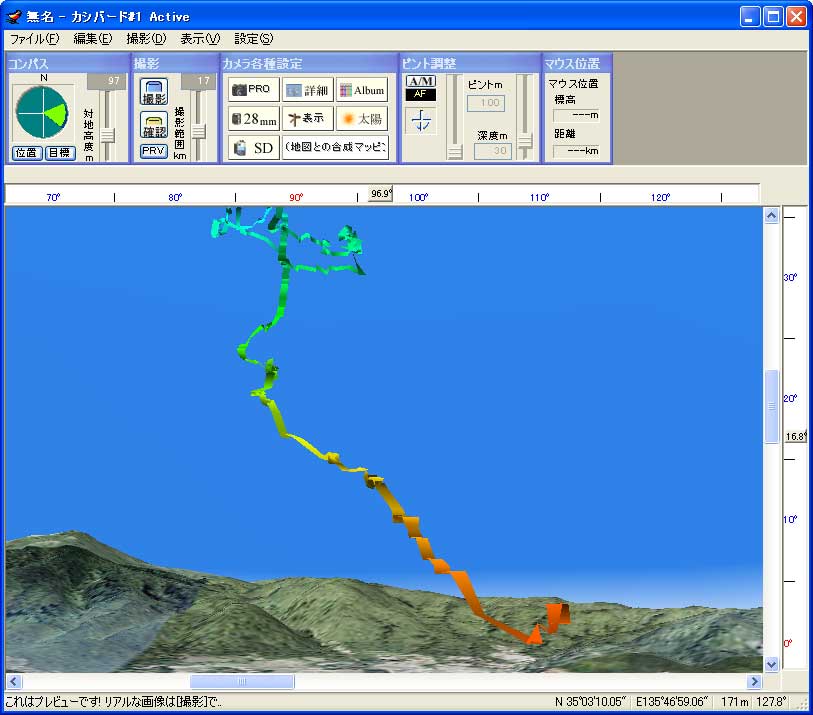Toggle the AF autofocus indicator
Screen dimensions: 813x715
tap(421, 94)
